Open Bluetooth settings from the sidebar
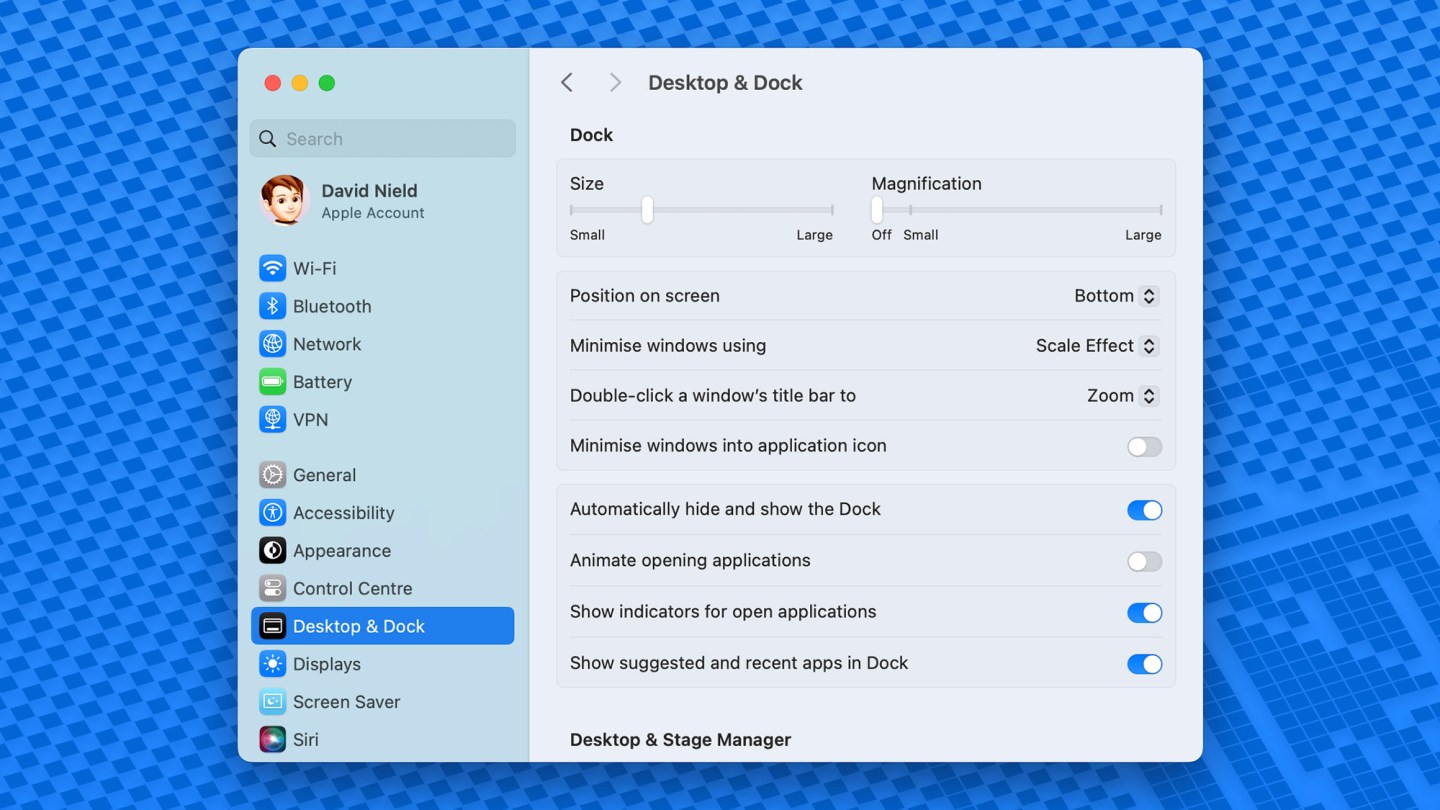1440x810 pixels. (x=272, y=306)
